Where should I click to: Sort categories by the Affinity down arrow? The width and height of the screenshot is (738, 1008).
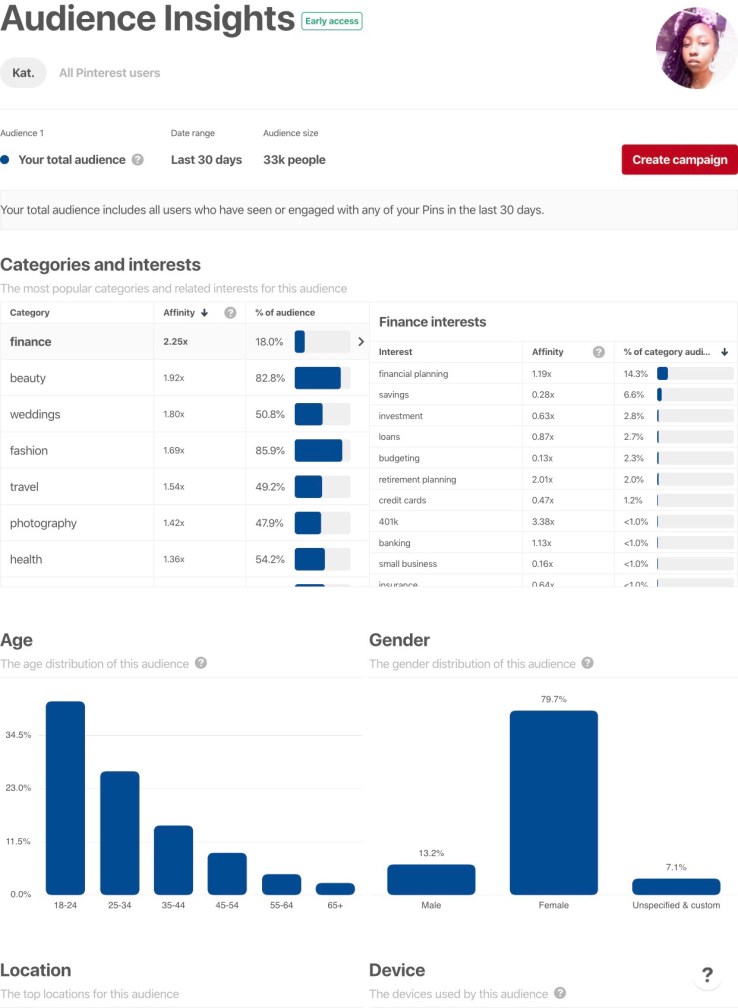coord(205,313)
